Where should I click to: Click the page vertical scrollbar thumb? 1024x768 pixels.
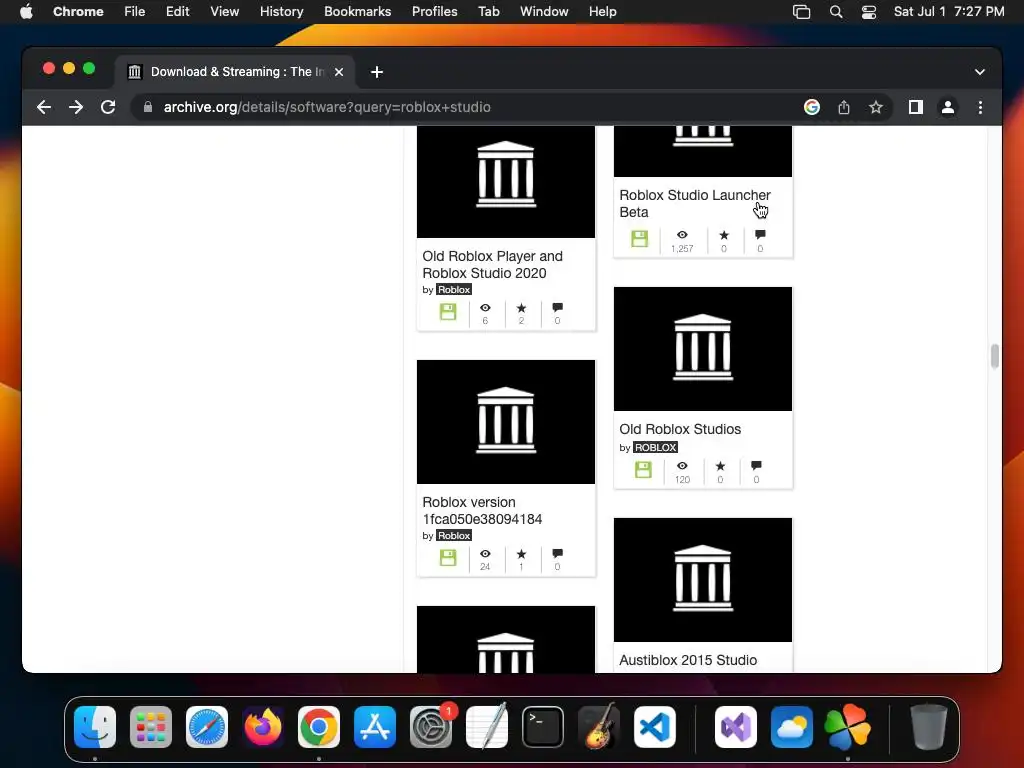click(x=995, y=356)
